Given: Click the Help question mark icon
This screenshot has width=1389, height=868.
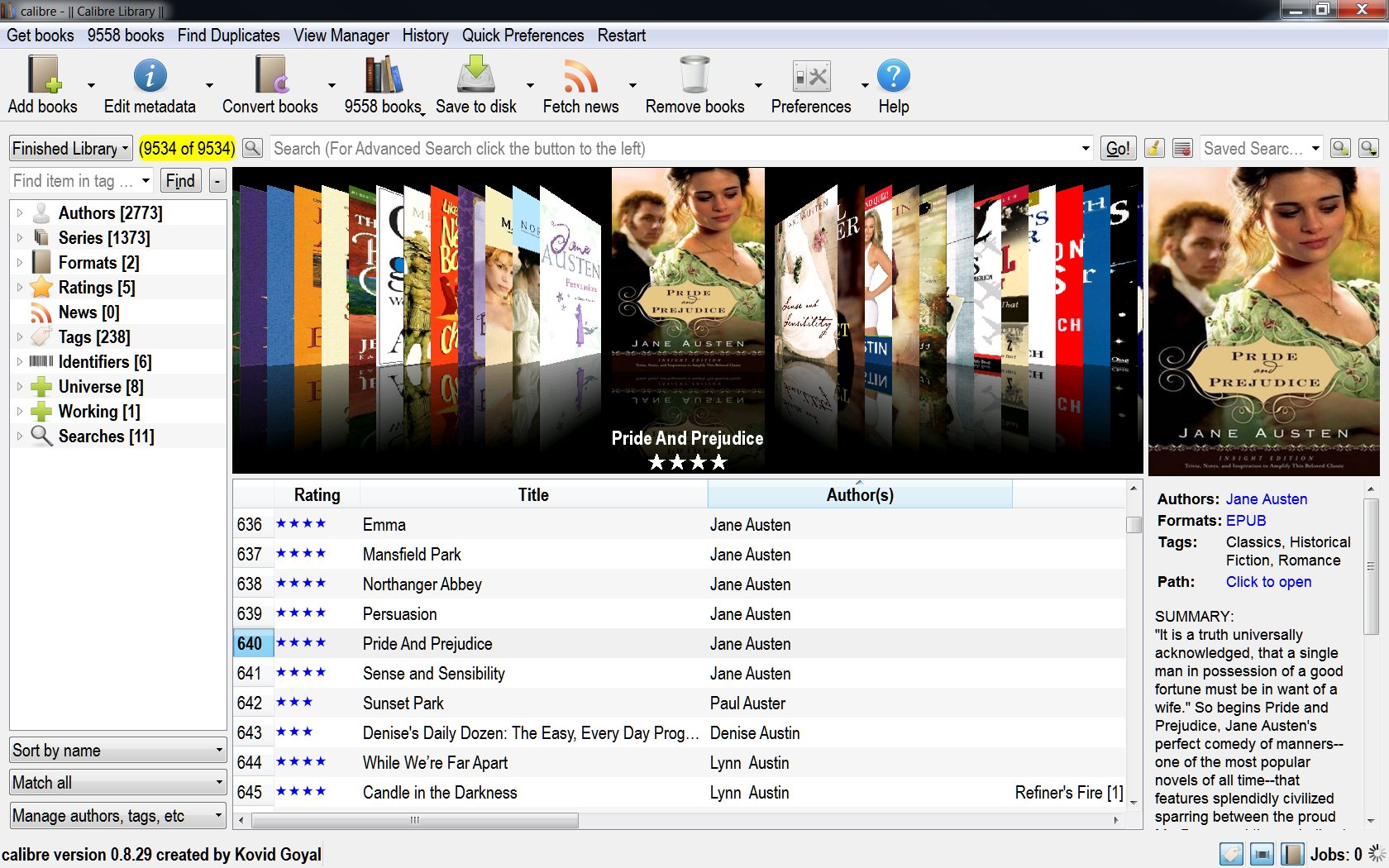Looking at the screenshot, I should 894,75.
